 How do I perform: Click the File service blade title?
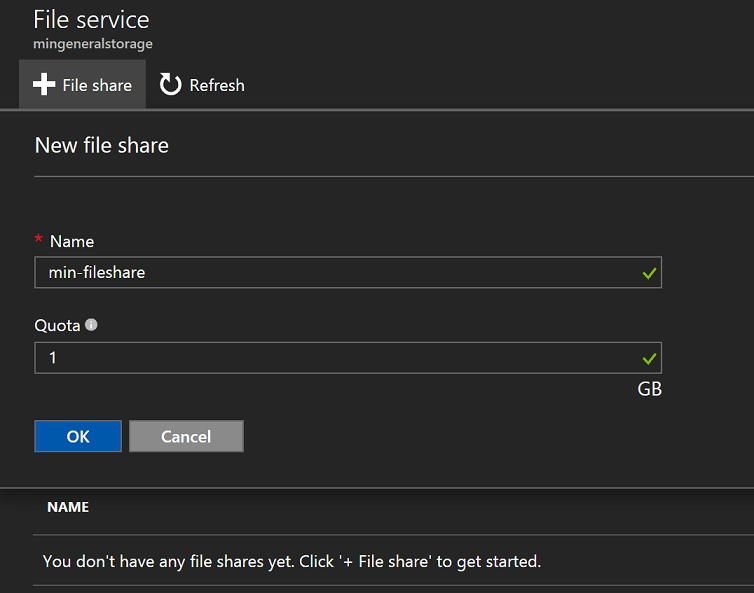pos(92,18)
